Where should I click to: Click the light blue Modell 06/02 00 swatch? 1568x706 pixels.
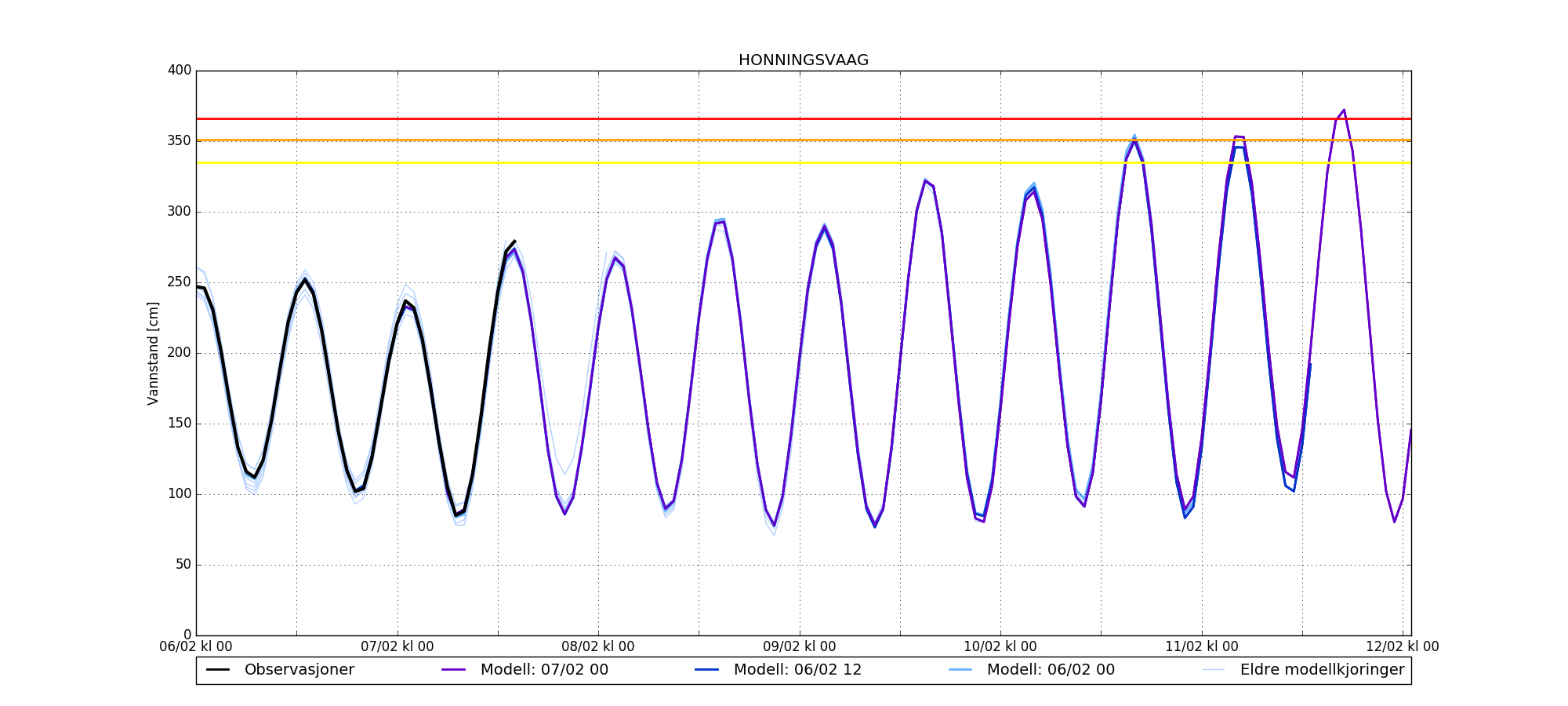(x=960, y=670)
